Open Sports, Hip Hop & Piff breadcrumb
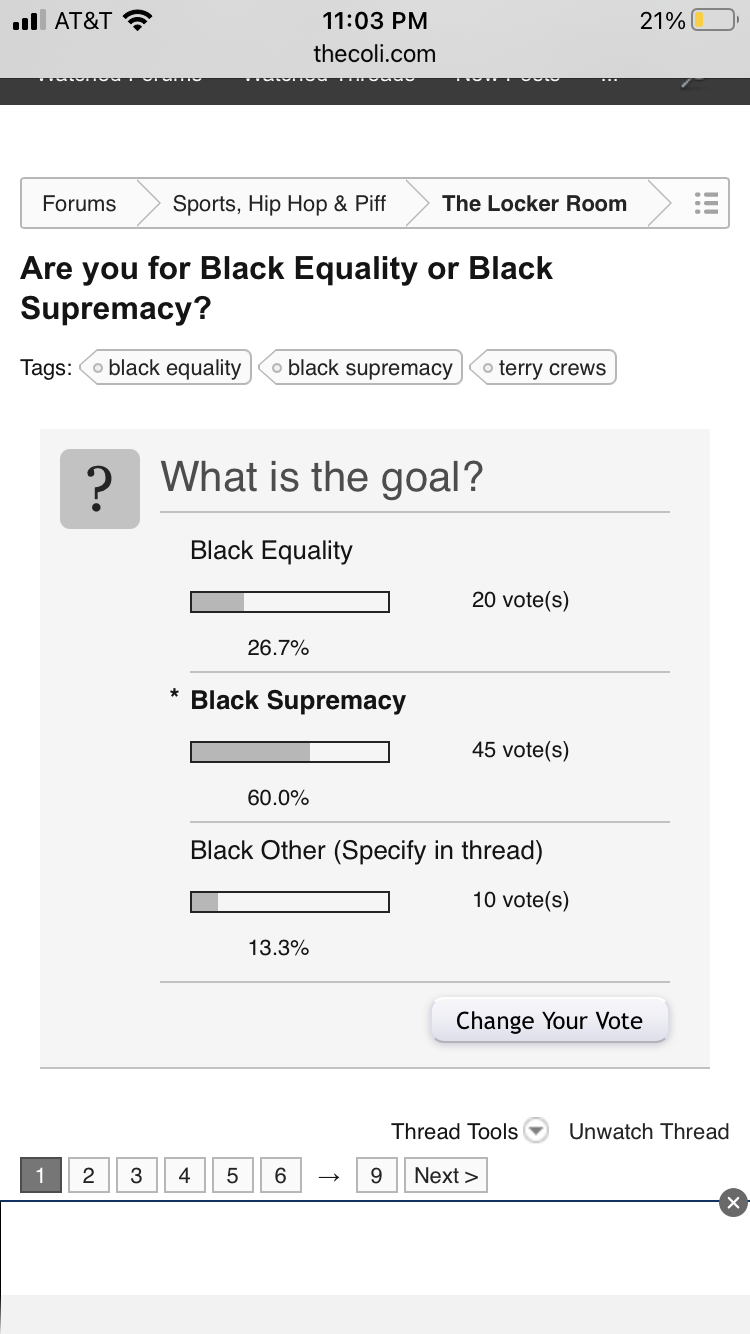The height and width of the screenshot is (1334, 750). pyautogui.click(x=279, y=203)
